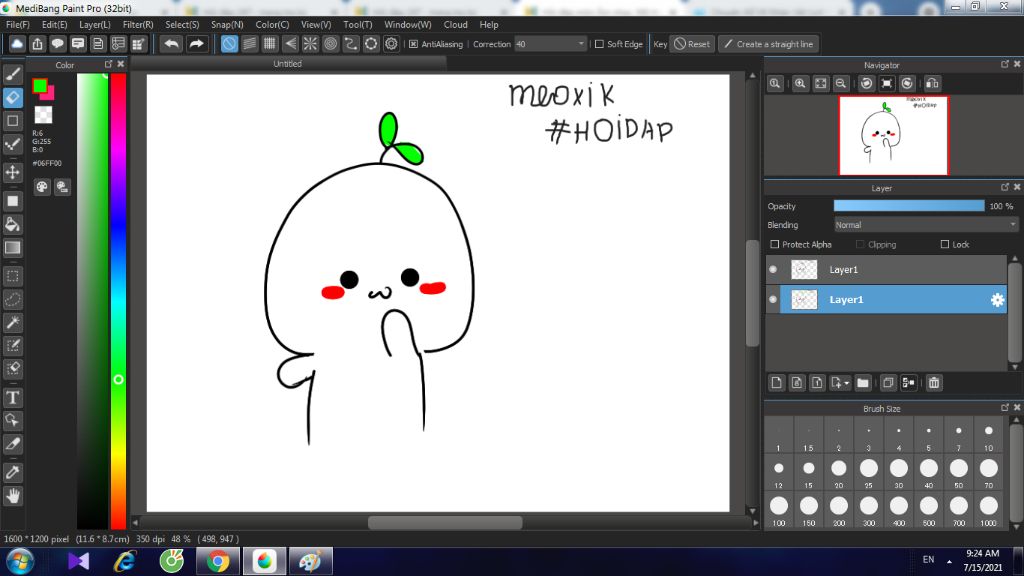Add a new layer folder
The width and height of the screenshot is (1024, 576).
tap(863, 383)
